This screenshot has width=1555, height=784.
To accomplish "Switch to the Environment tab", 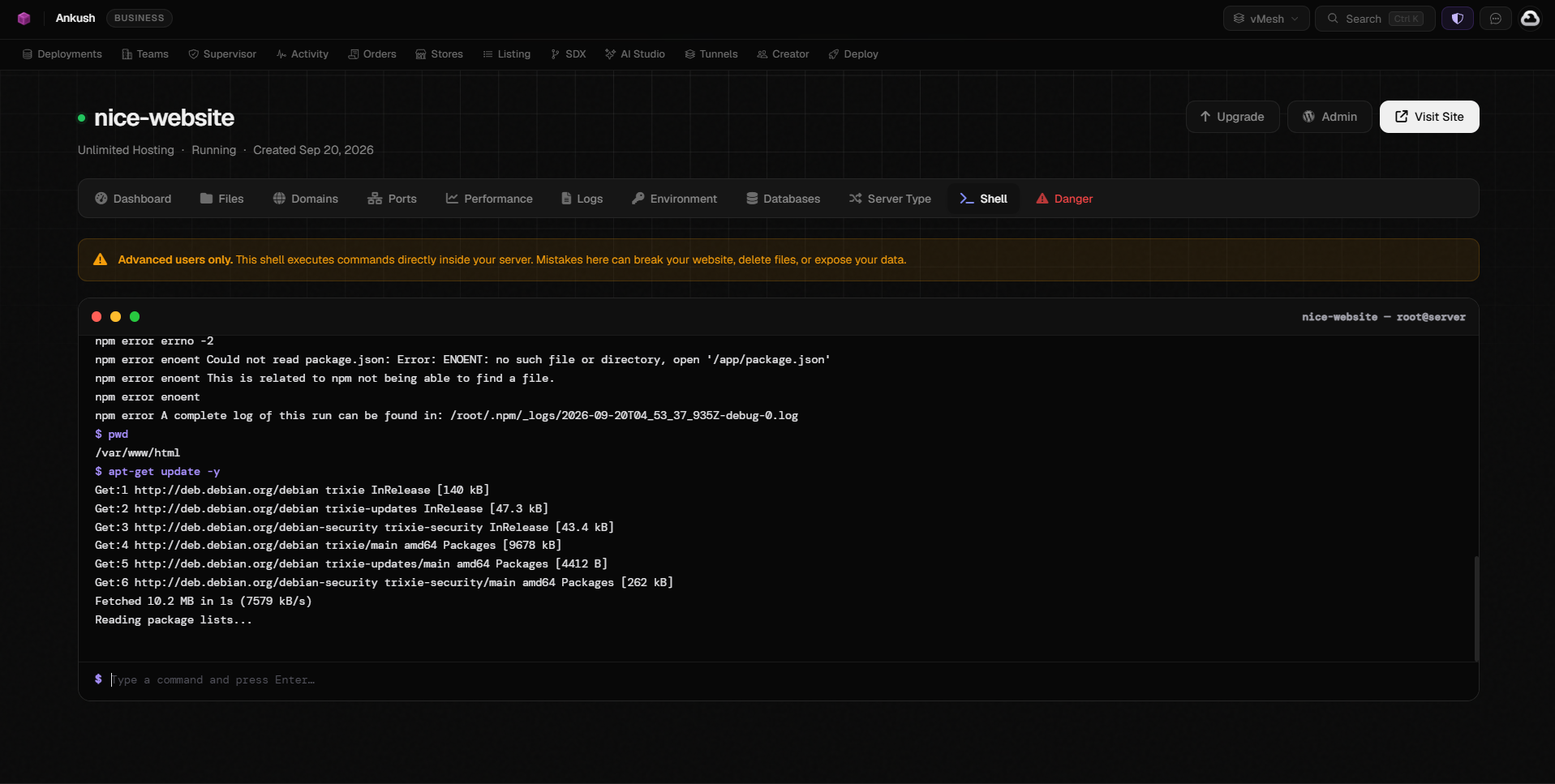I will 675,199.
